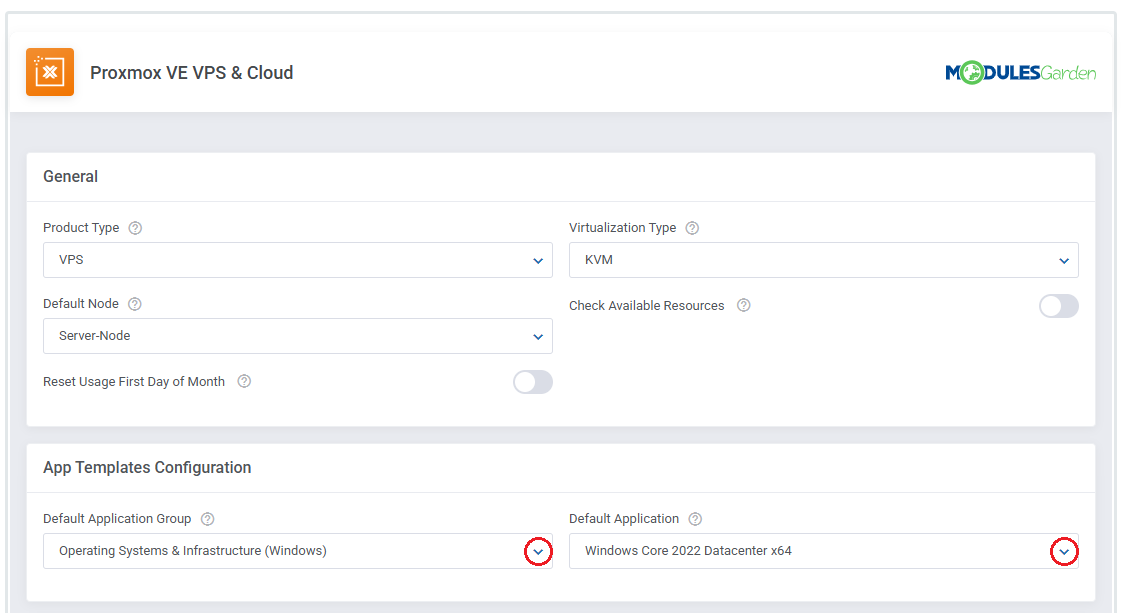Open the Product Type dropdown
This screenshot has height=613, width=1121.
(297, 260)
